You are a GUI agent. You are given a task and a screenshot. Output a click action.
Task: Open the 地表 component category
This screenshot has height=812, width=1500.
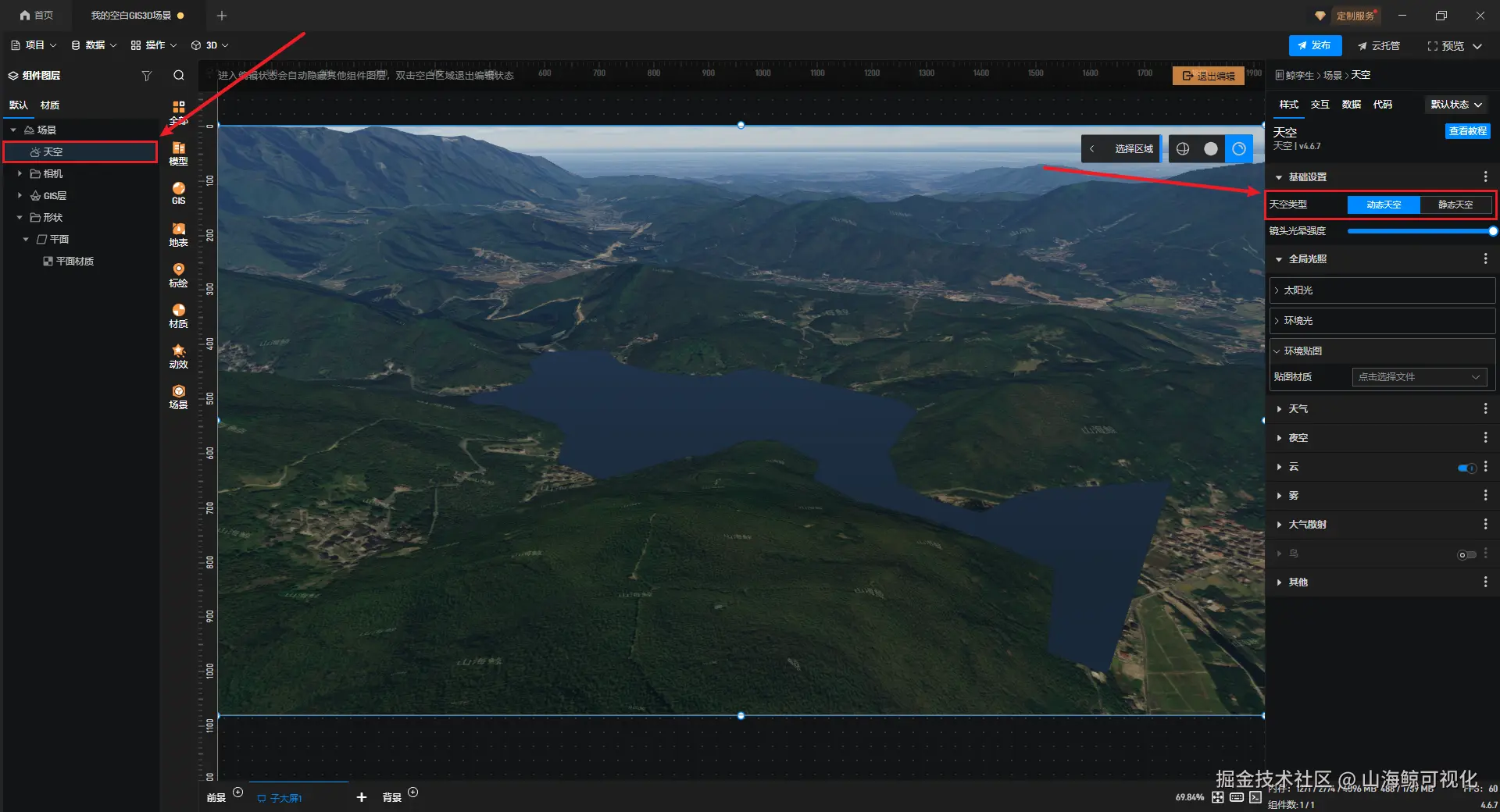tap(179, 234)
